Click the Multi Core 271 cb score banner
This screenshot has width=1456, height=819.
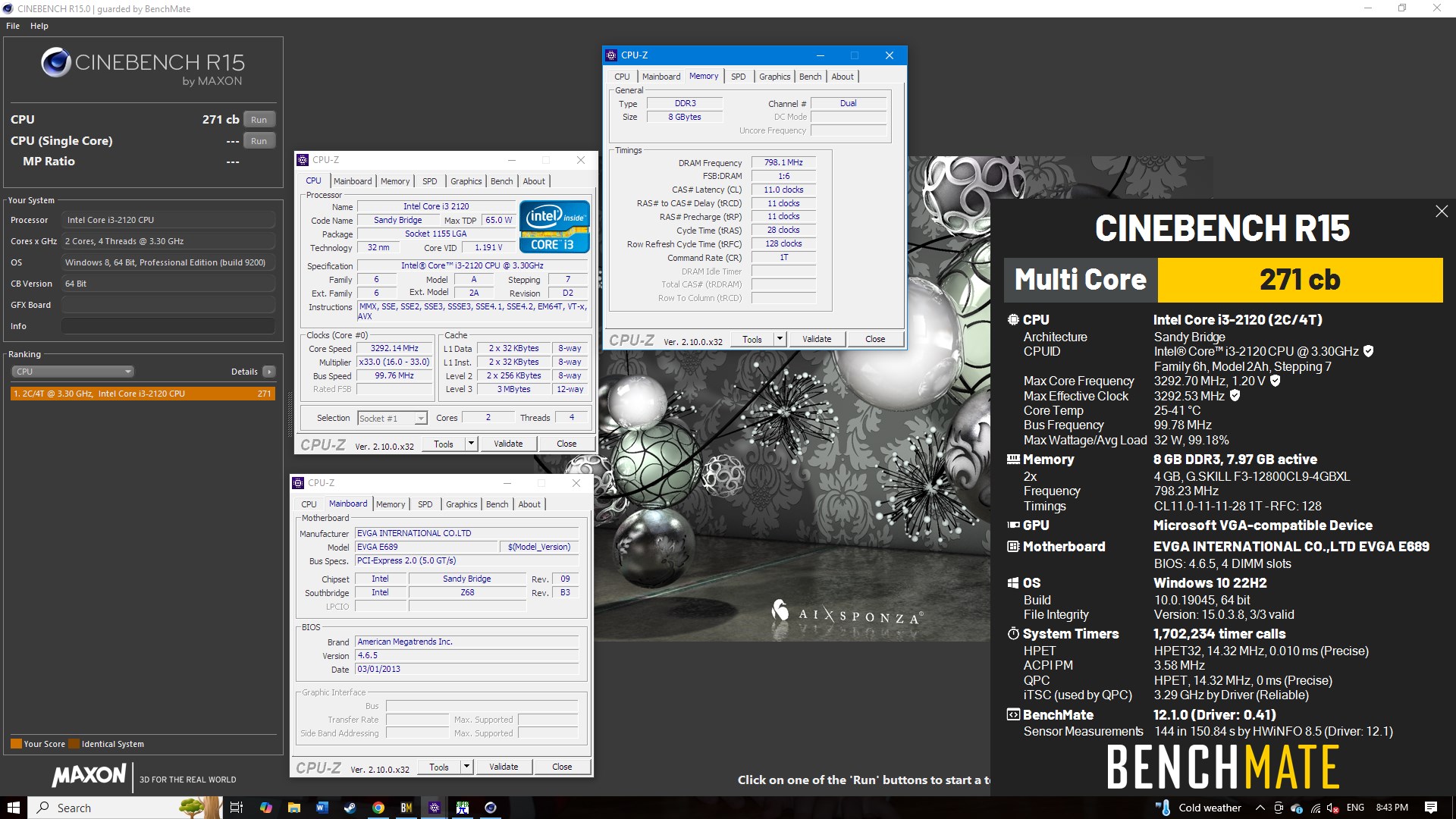point(1223,280)
